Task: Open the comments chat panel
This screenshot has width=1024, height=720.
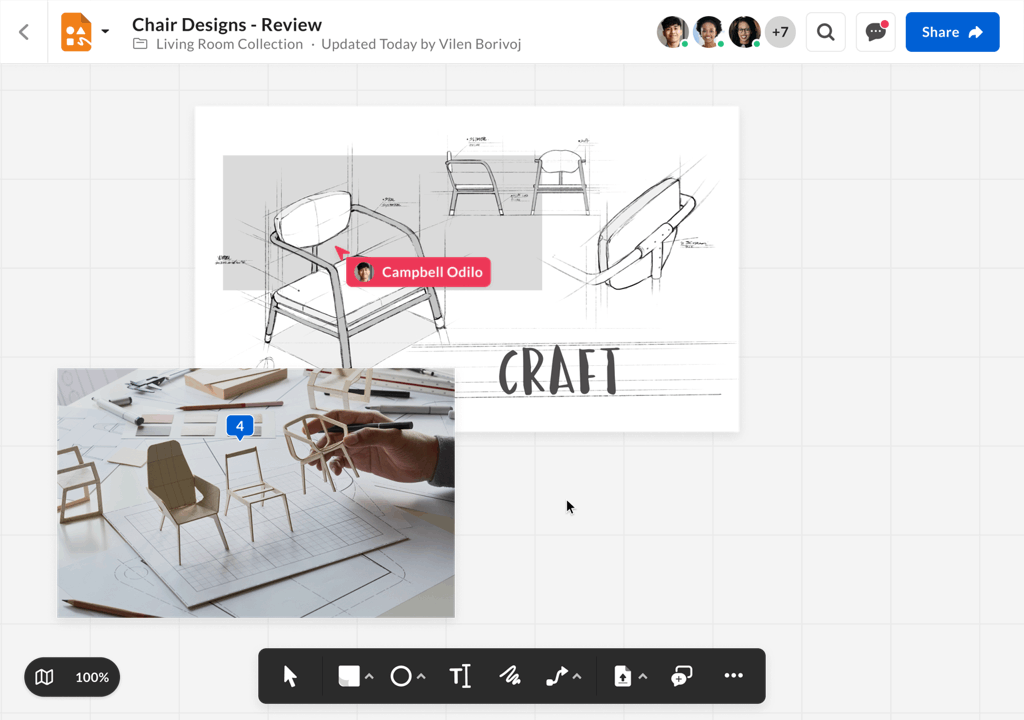Action: [875, 32]
